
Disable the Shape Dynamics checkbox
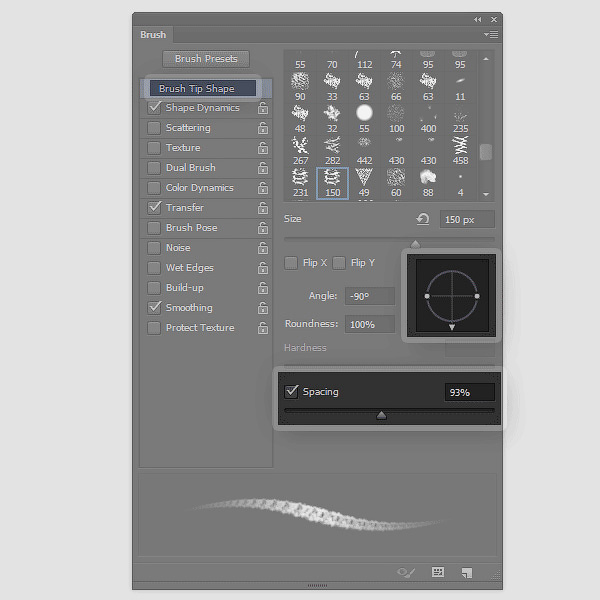pos(154,108)
